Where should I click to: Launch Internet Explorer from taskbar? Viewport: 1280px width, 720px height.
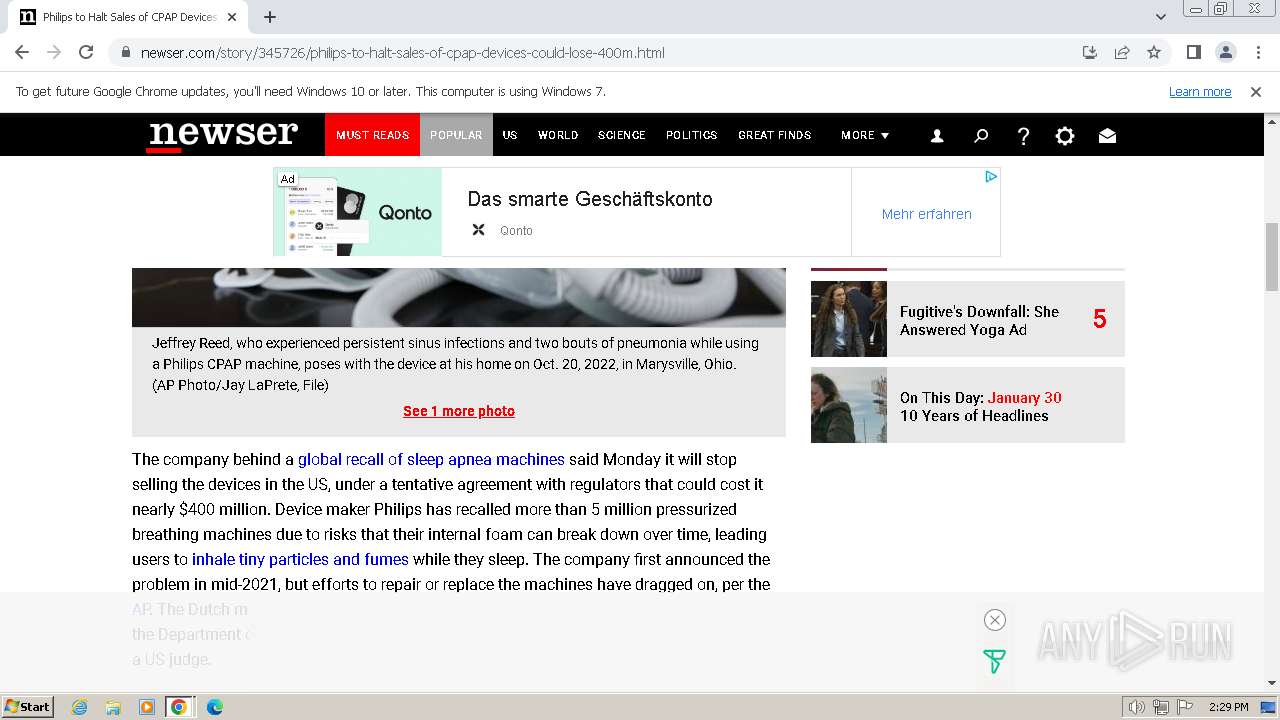point(80,707)
